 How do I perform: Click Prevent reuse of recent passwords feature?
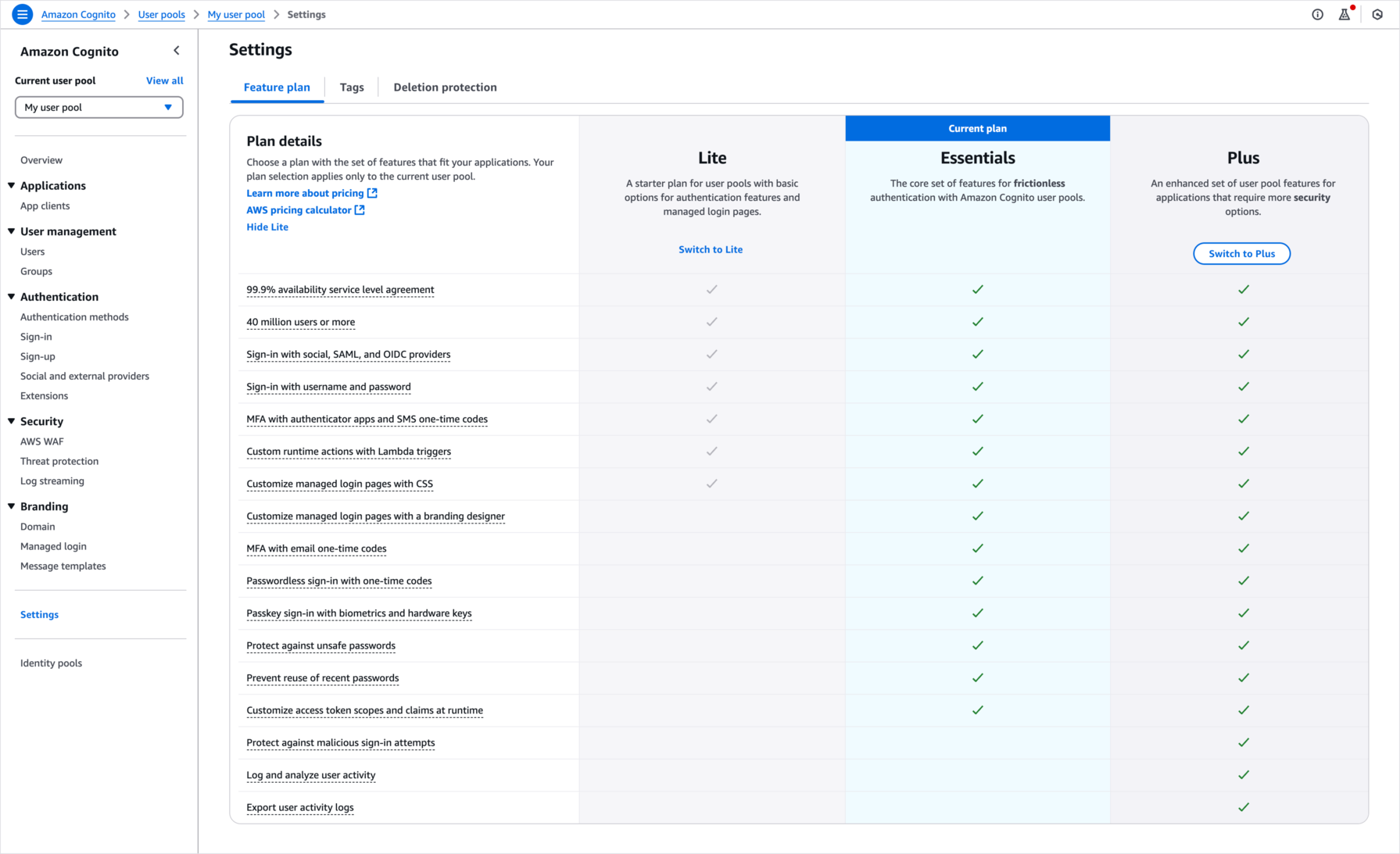[x=323, y=678]
